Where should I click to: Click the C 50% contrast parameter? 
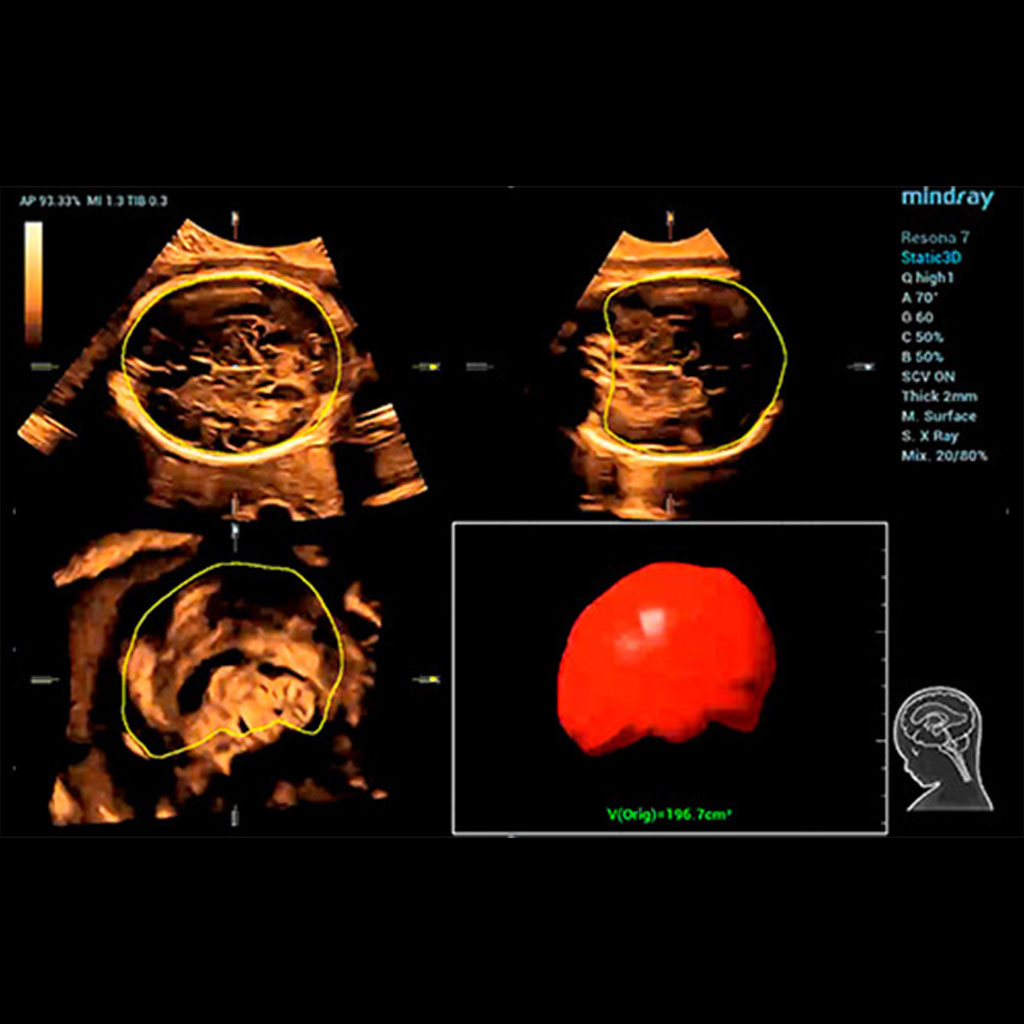[921, 337]
